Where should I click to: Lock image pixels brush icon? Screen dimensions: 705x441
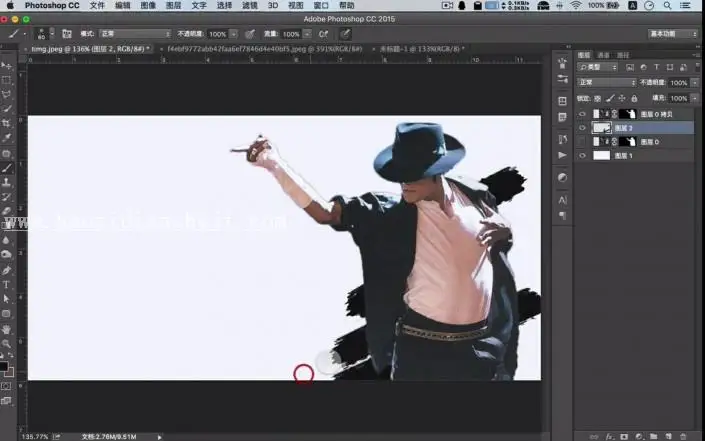(610, 98)
